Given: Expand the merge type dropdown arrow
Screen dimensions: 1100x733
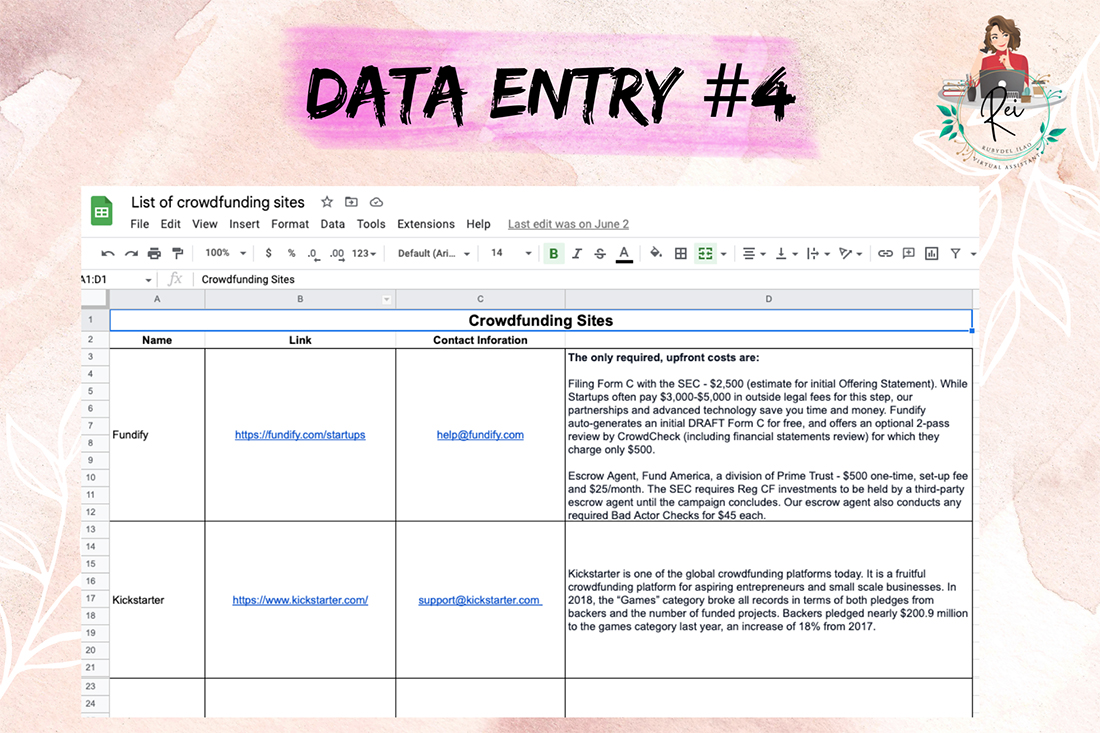Looking at the screenshot, I should coord(723,254).
